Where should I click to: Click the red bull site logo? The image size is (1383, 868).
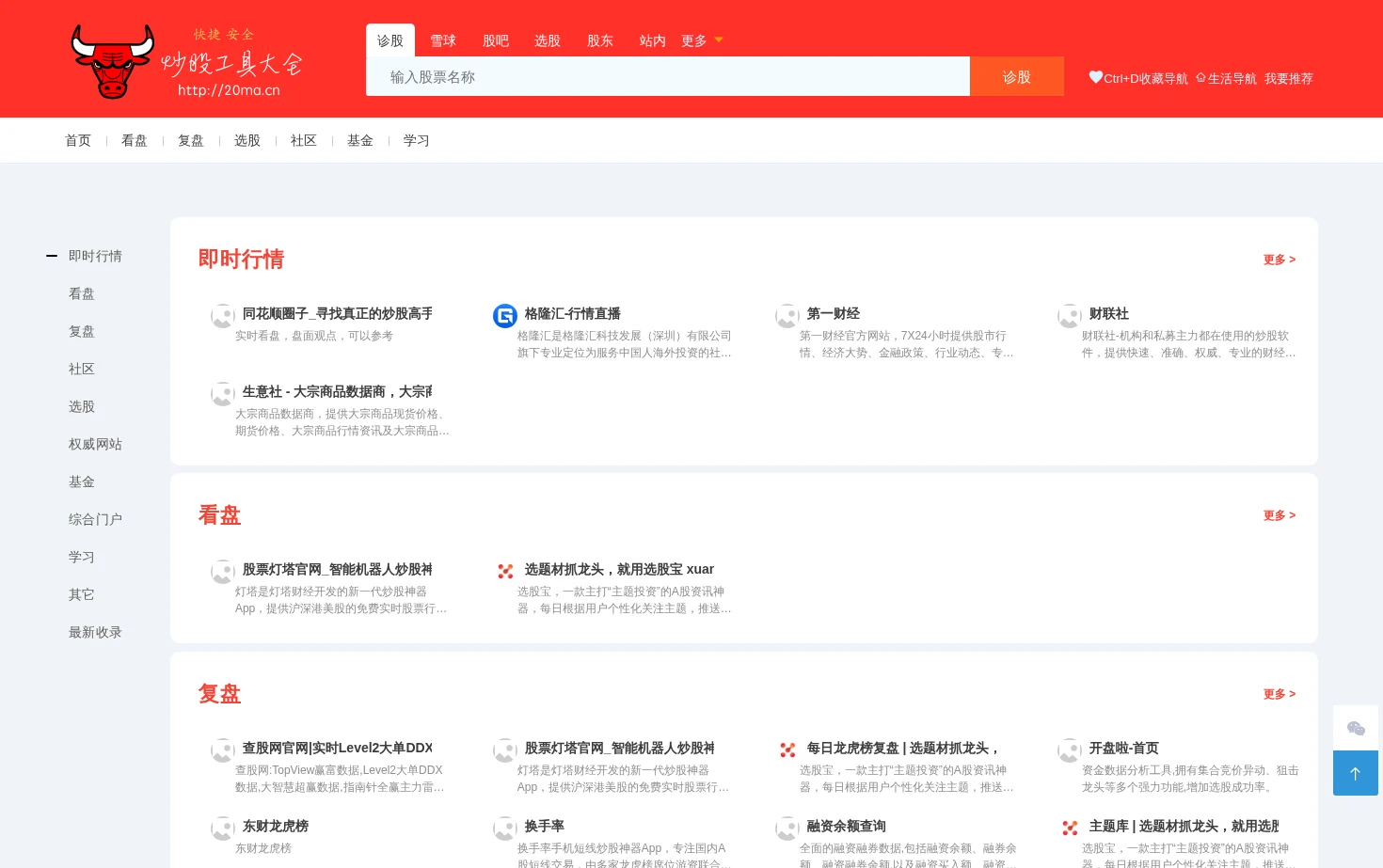186,61
